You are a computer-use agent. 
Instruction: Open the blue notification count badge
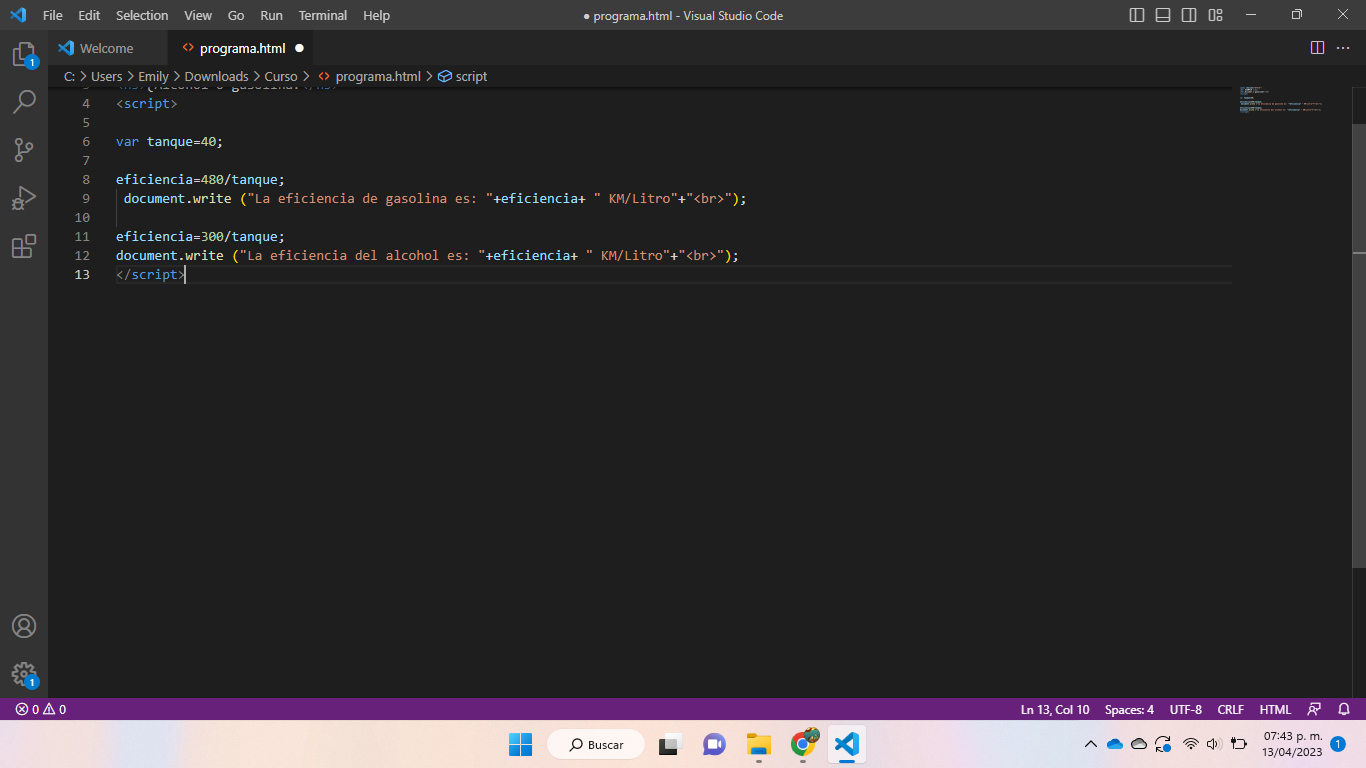pyautogui.click(x=1338, y=744)
